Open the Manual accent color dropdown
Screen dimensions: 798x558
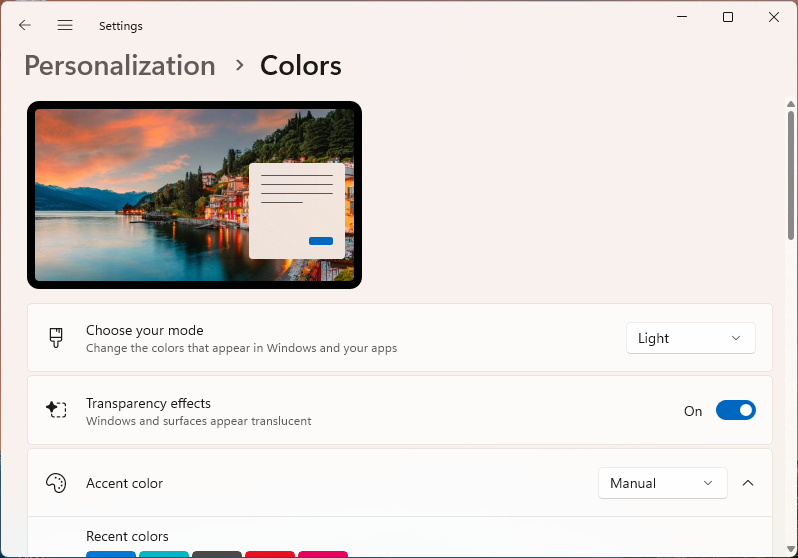(x=662, y=483)
